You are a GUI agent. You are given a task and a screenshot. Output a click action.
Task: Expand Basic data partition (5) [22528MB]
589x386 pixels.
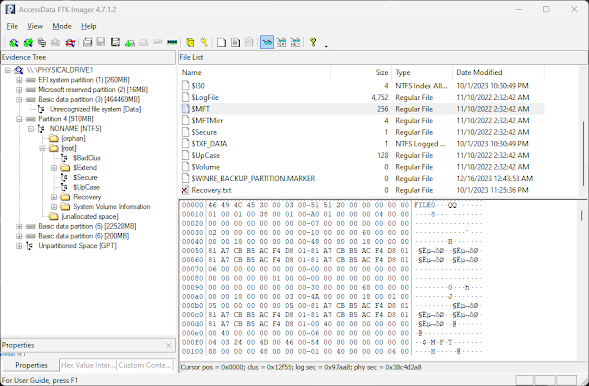(x=19, y=226)
